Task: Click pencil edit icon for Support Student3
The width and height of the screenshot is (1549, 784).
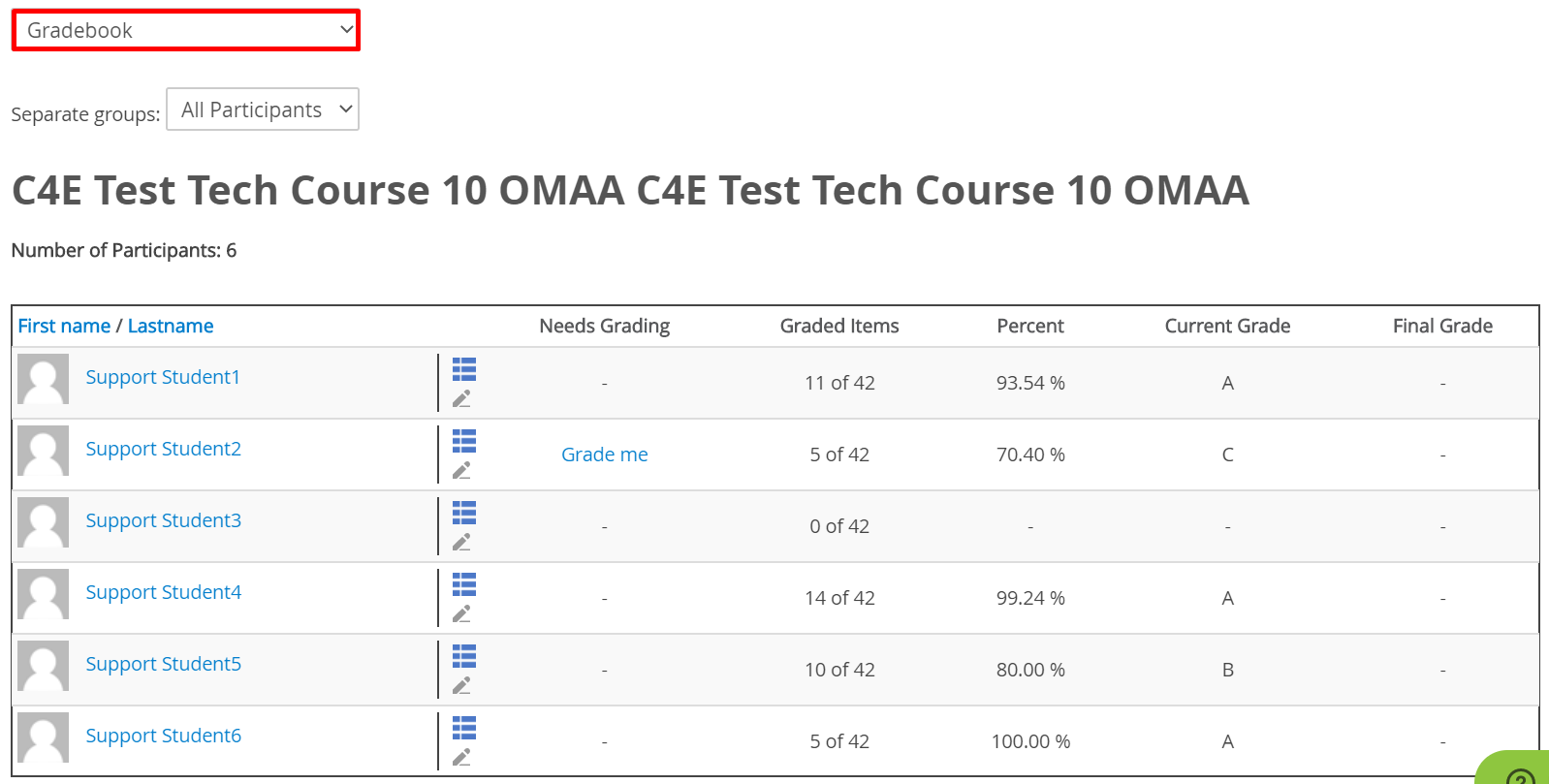Action: point(461,542)
